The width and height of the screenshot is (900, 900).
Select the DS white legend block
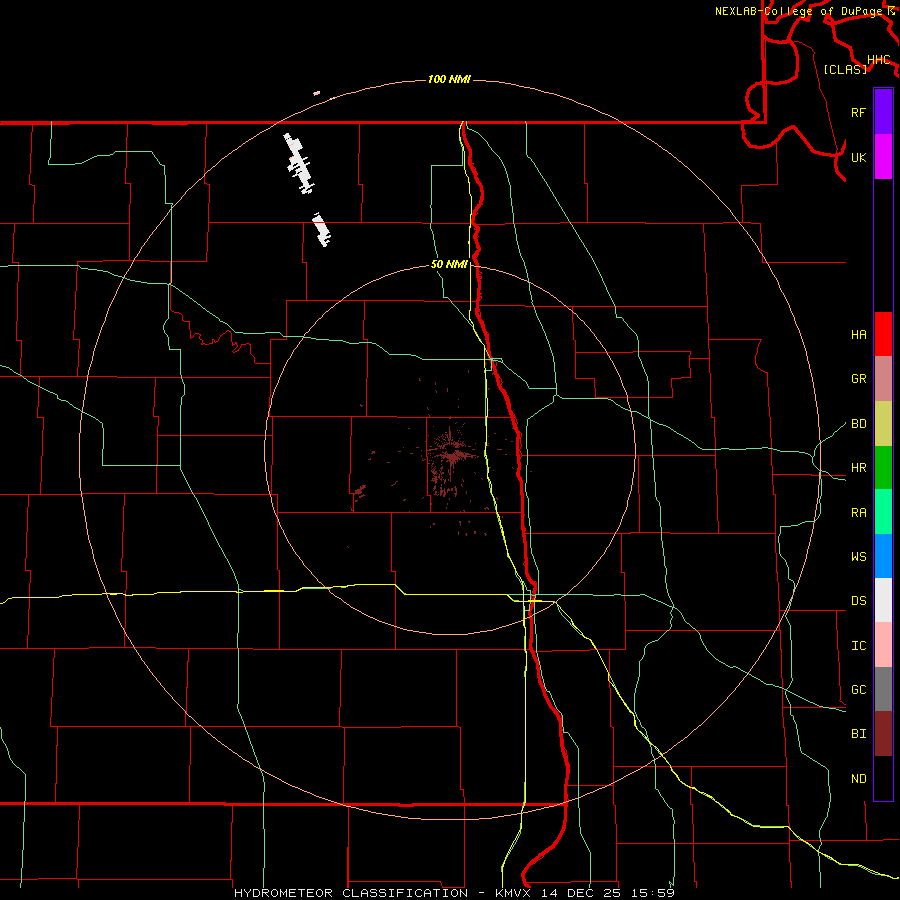pyautogui.click(x=883, y=600)
